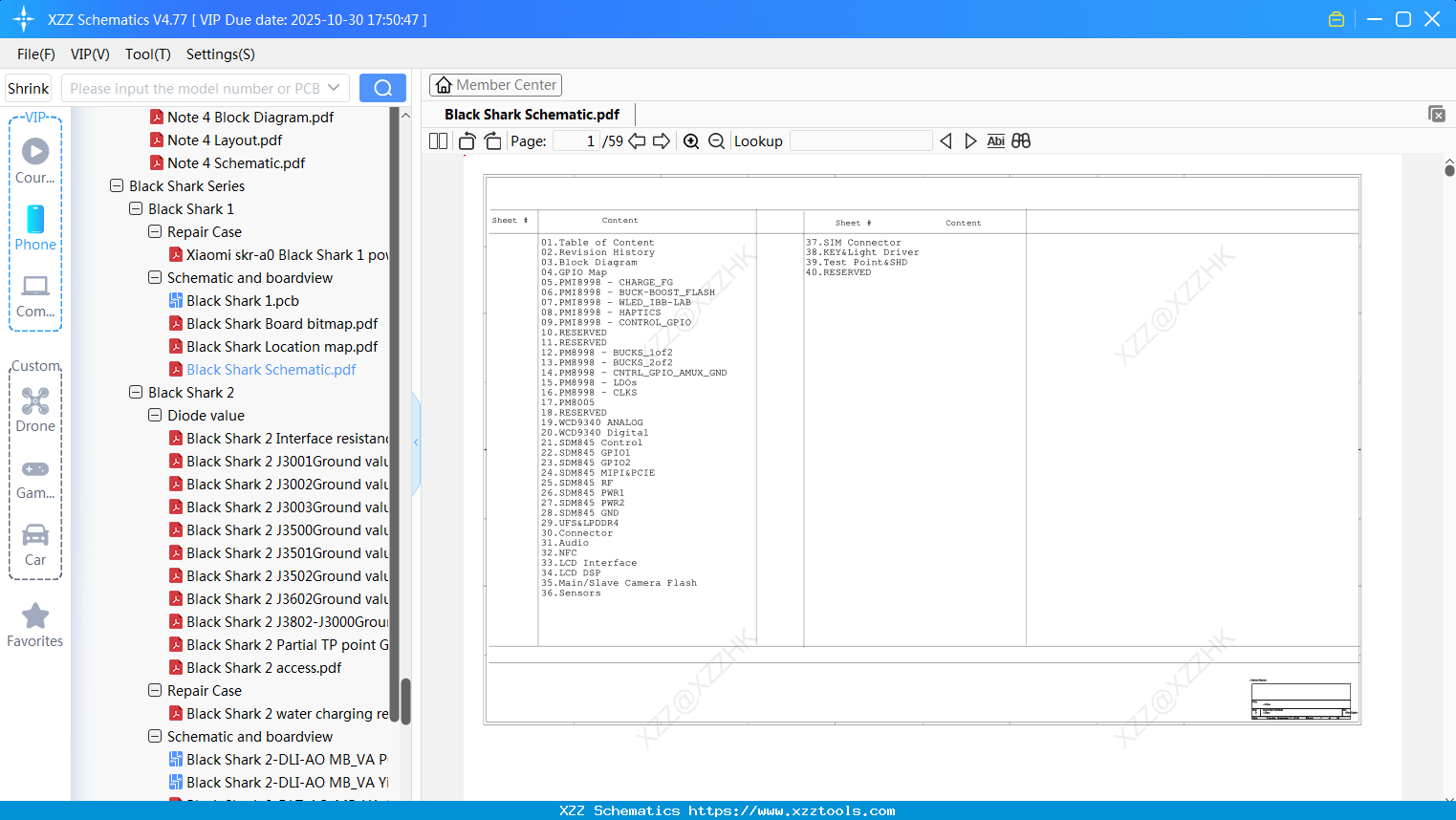Collapse Repair Case under Black Shark 1
The image size is (1456, 820).
pyautogui.click(x=155, y=232)
